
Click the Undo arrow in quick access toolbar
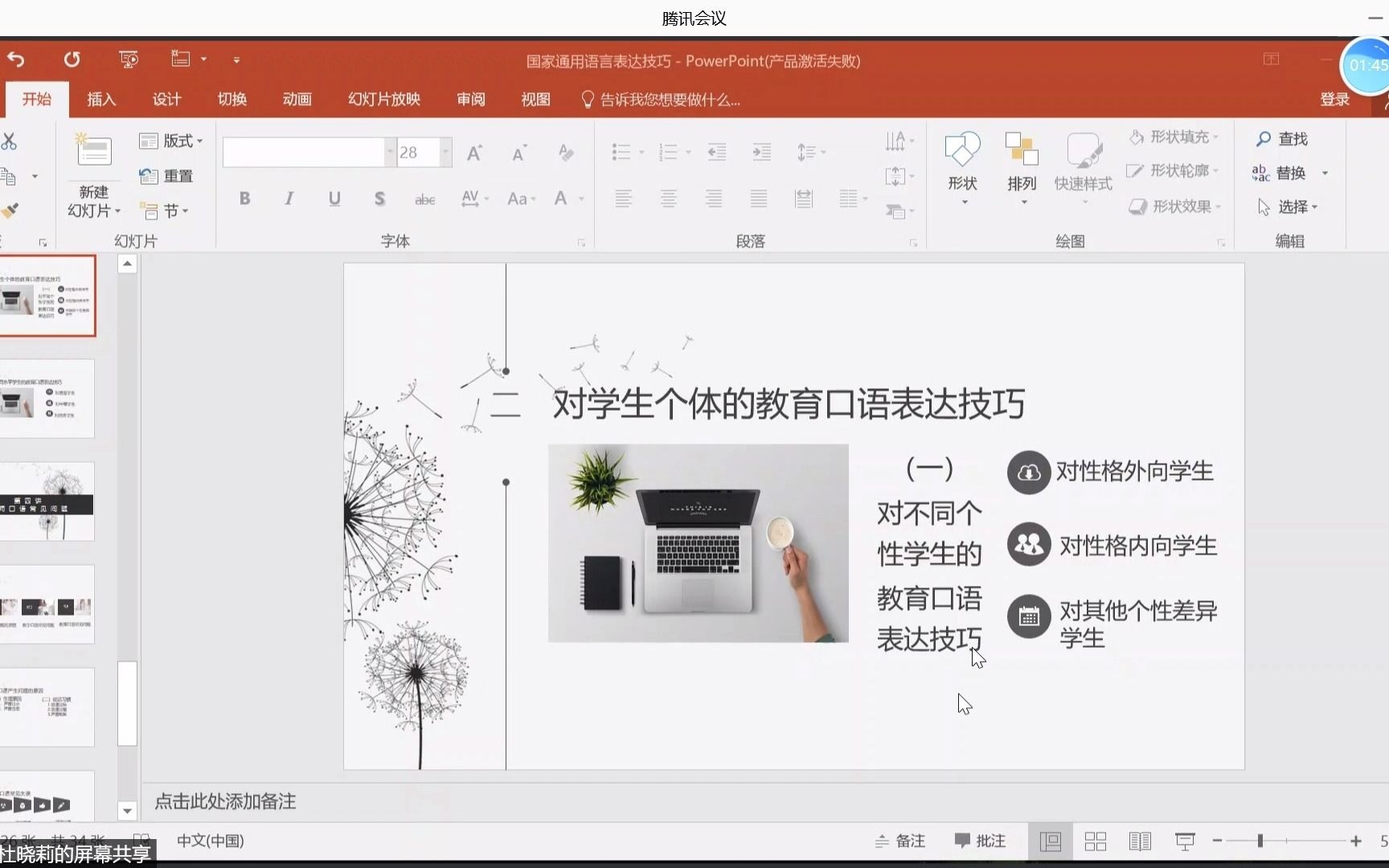tap(16, 59)
